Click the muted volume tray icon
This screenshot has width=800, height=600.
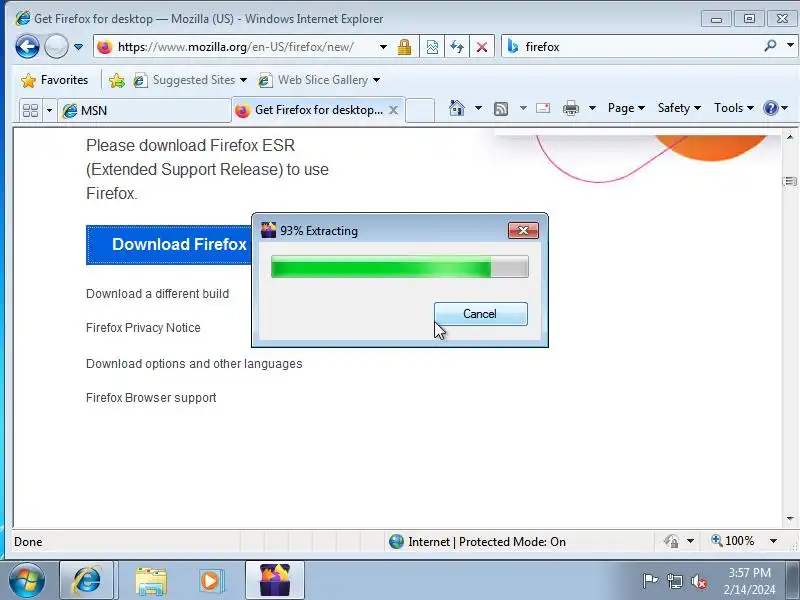click(699, 581)
